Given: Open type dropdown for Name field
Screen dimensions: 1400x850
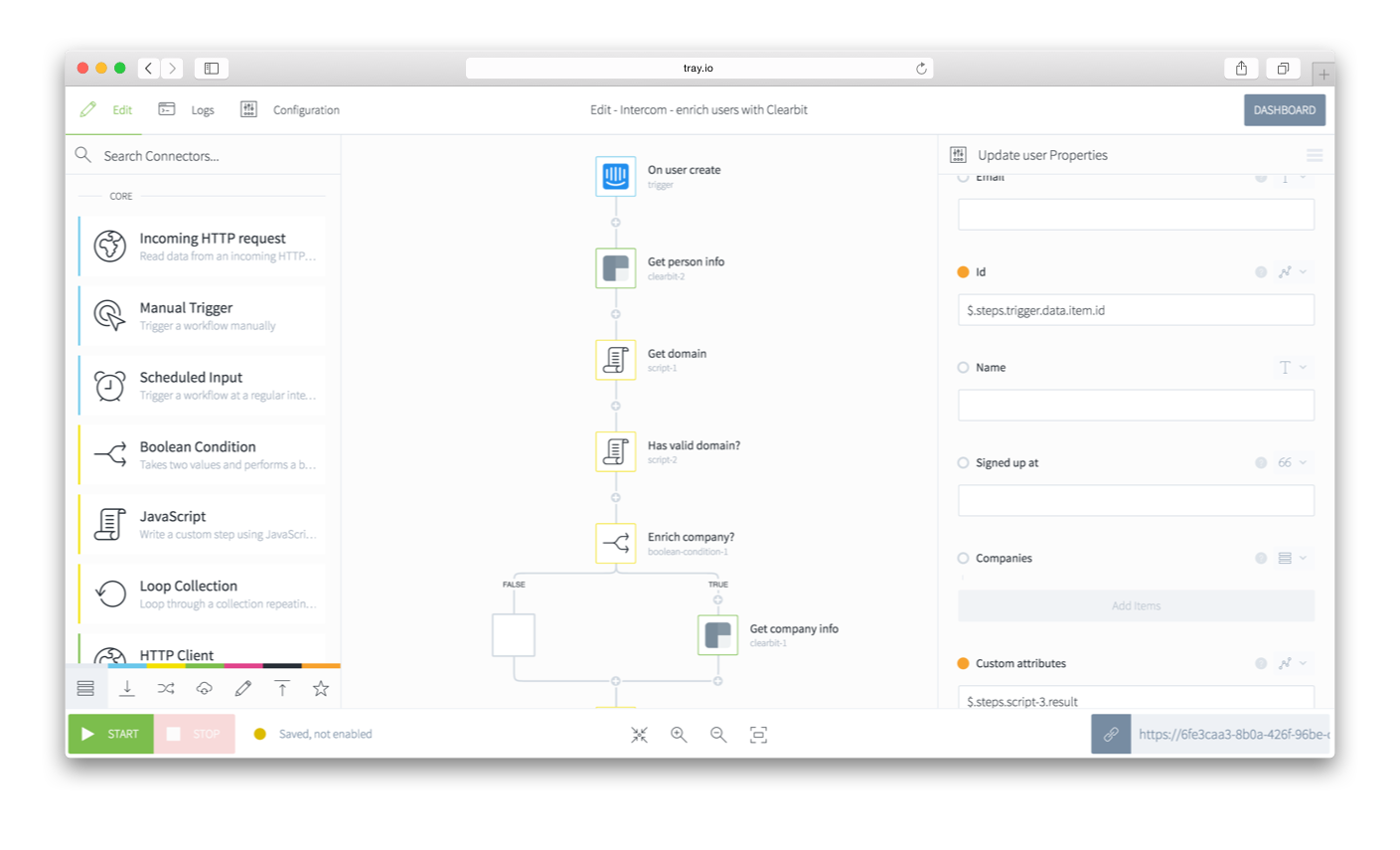Looking at the screenshot, I should (1293, 367).
